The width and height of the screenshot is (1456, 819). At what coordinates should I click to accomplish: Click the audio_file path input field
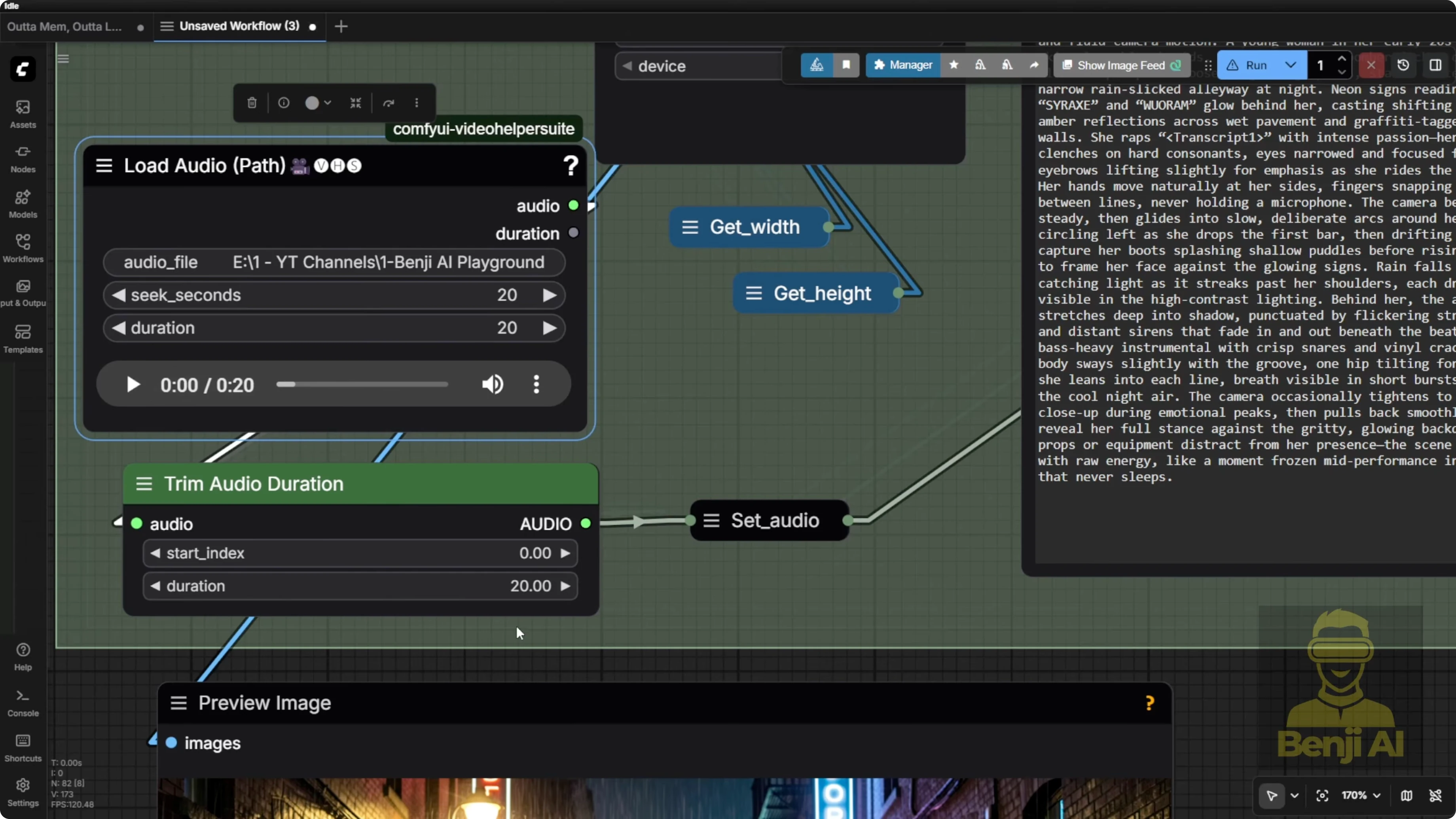pyautogui.click(x=334, y=262)
